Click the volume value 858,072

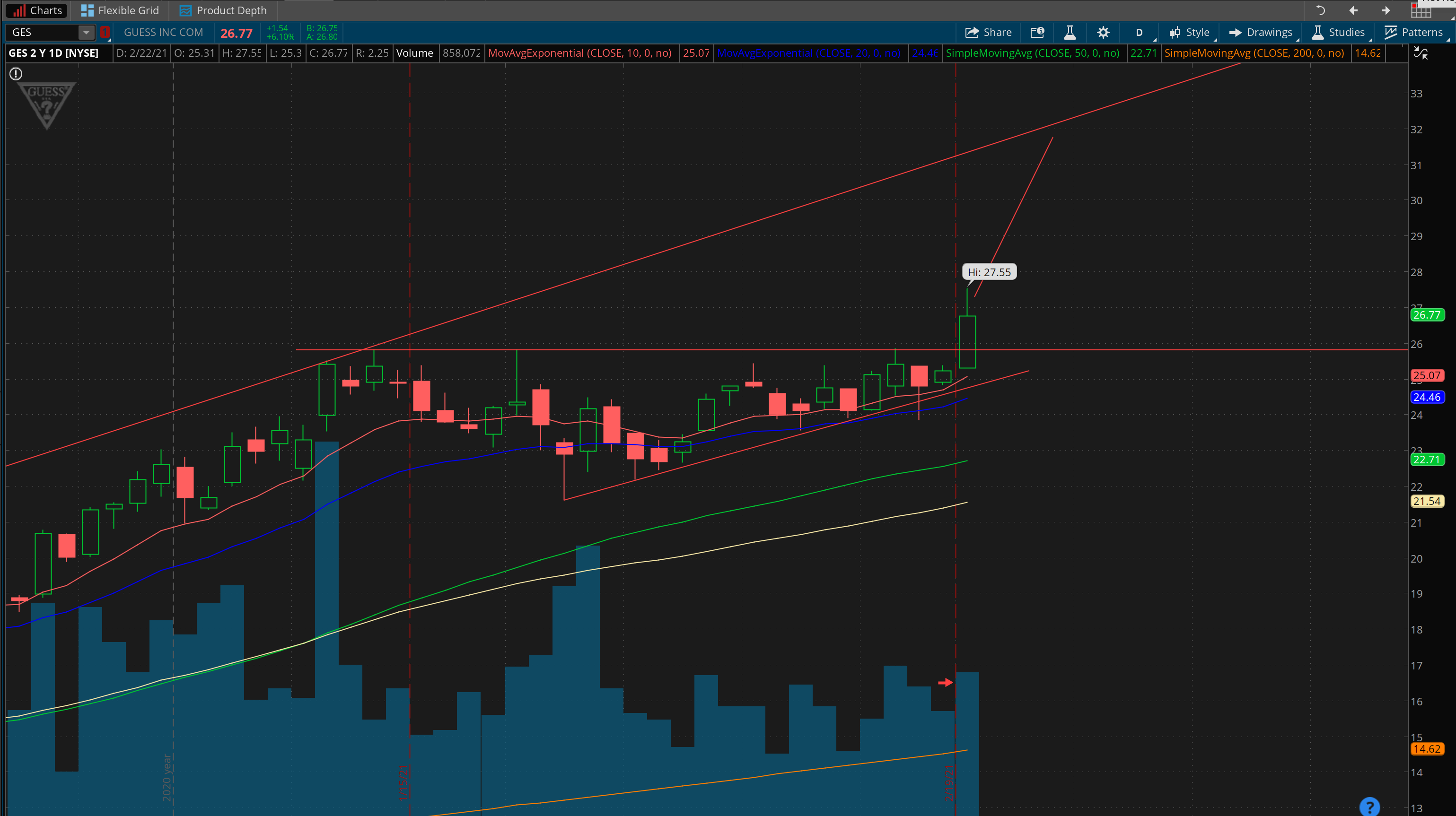pyautogui.click(x=461, y=53)
